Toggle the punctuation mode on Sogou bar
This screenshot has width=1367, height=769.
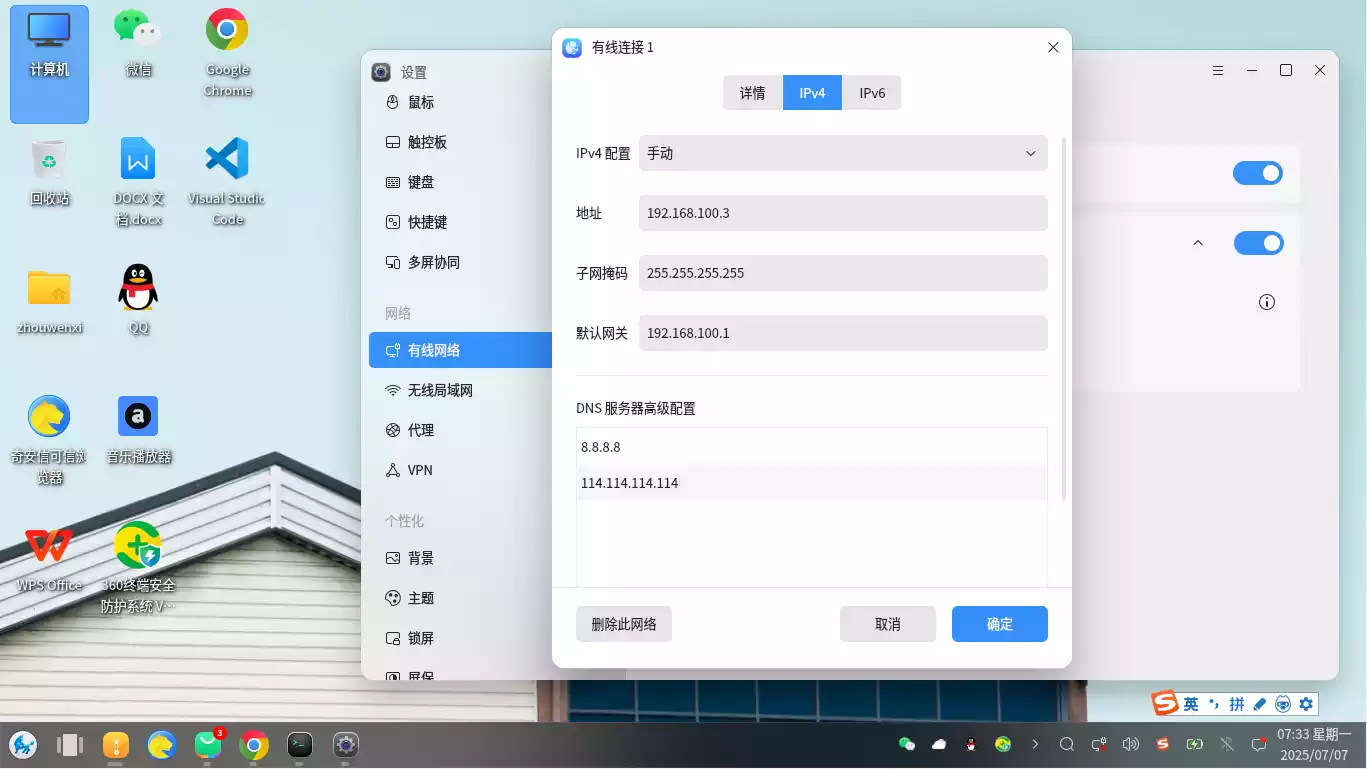coord(1214,704)
